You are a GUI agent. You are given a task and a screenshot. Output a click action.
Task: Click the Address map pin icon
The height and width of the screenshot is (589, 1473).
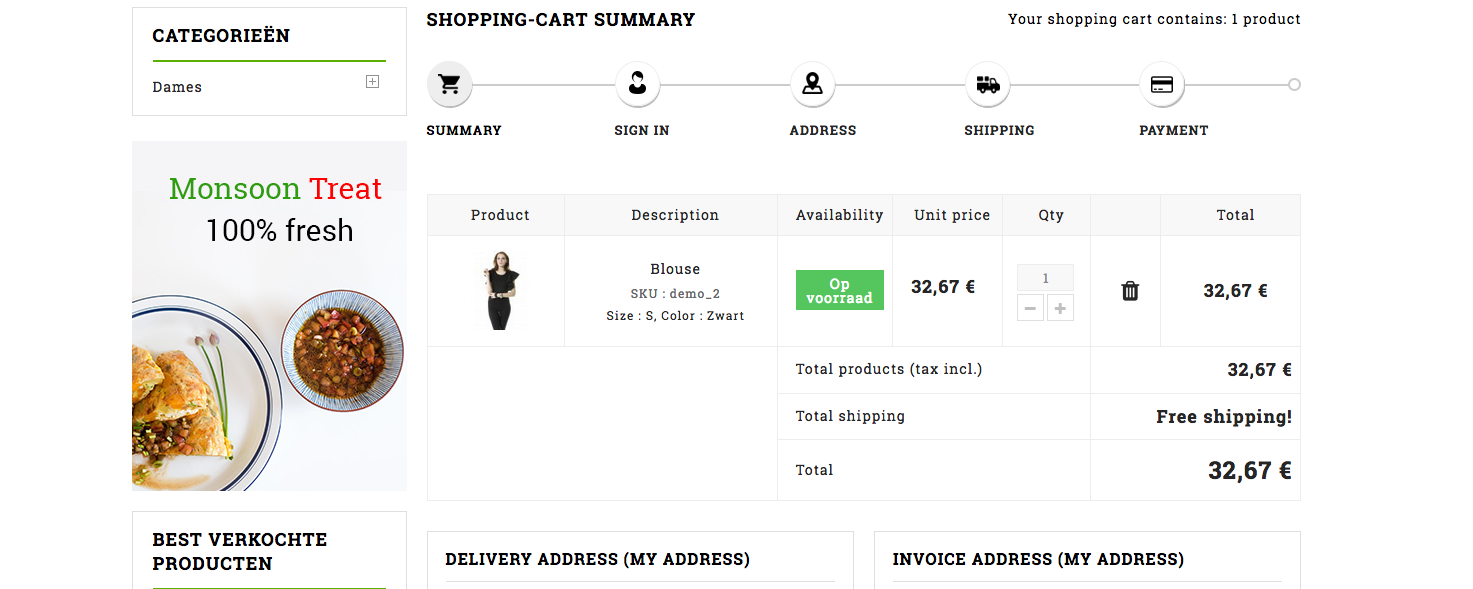812,85
